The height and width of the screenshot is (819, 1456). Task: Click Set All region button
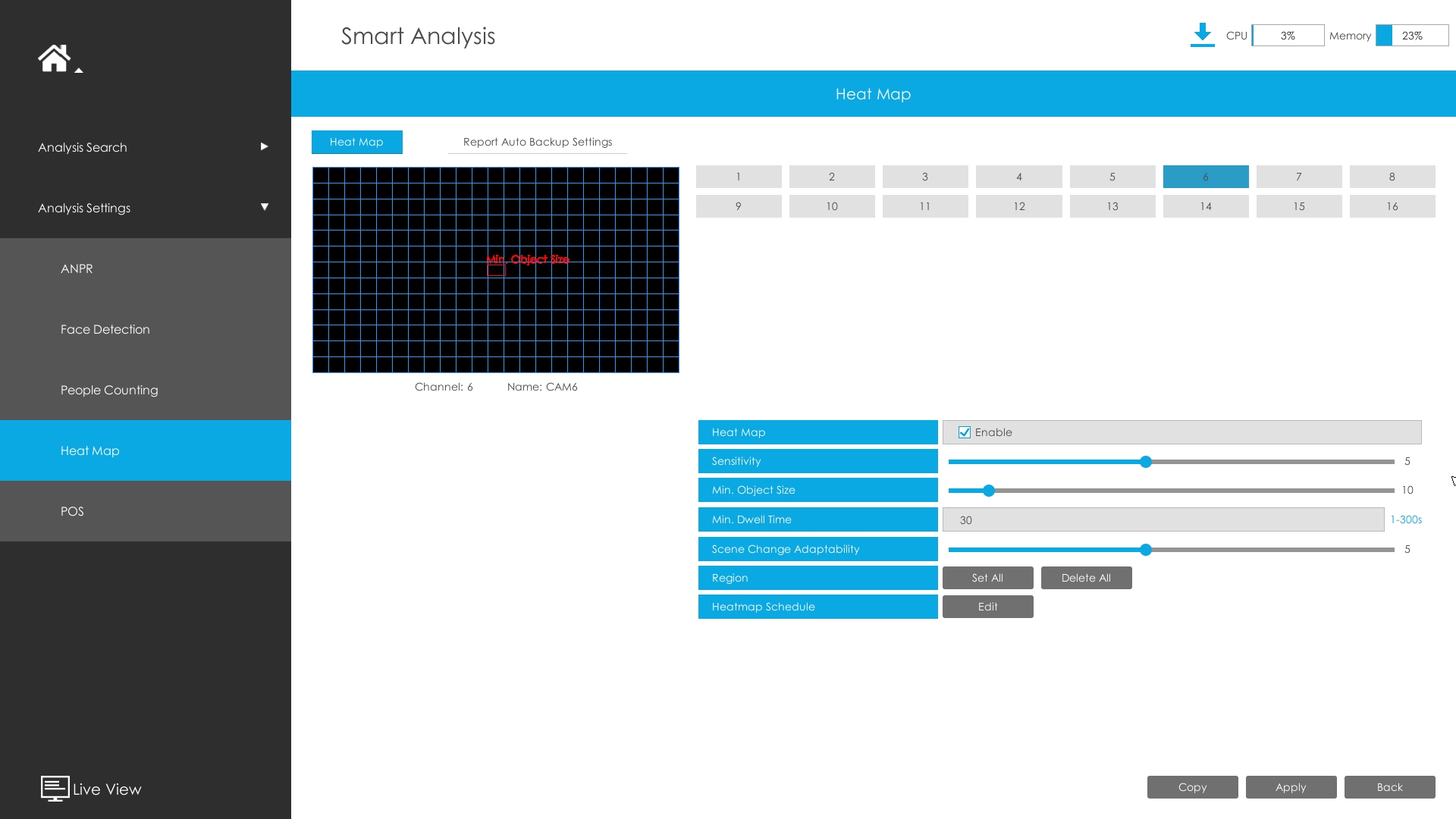(987, 578)
